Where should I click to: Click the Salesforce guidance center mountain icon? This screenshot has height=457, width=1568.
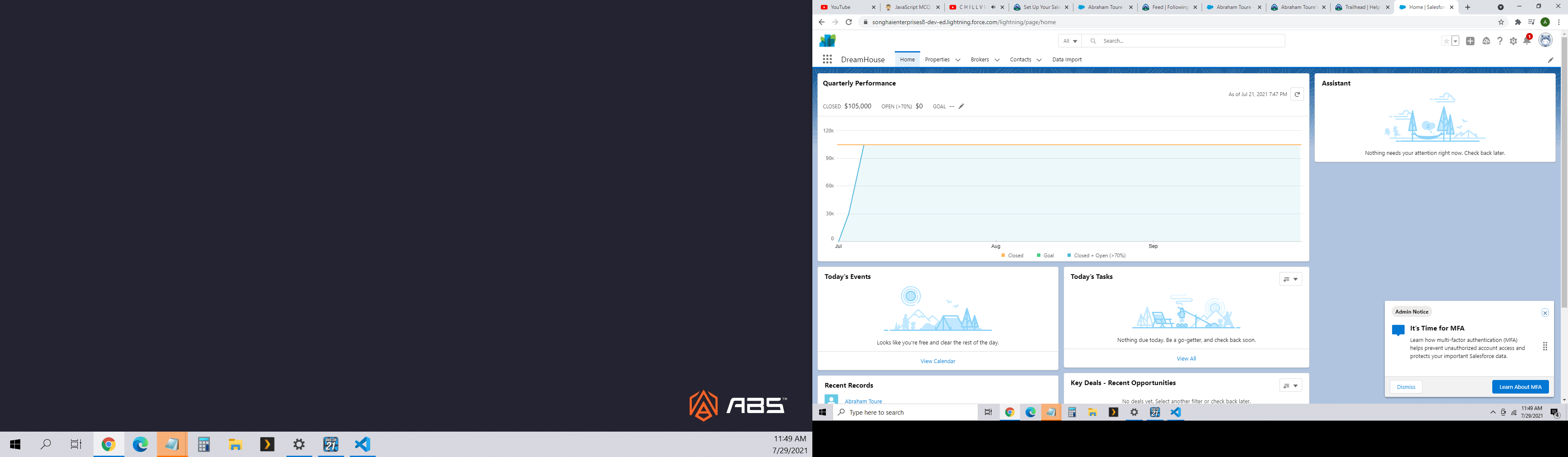pyautogui.click(x=1486, y=41)
